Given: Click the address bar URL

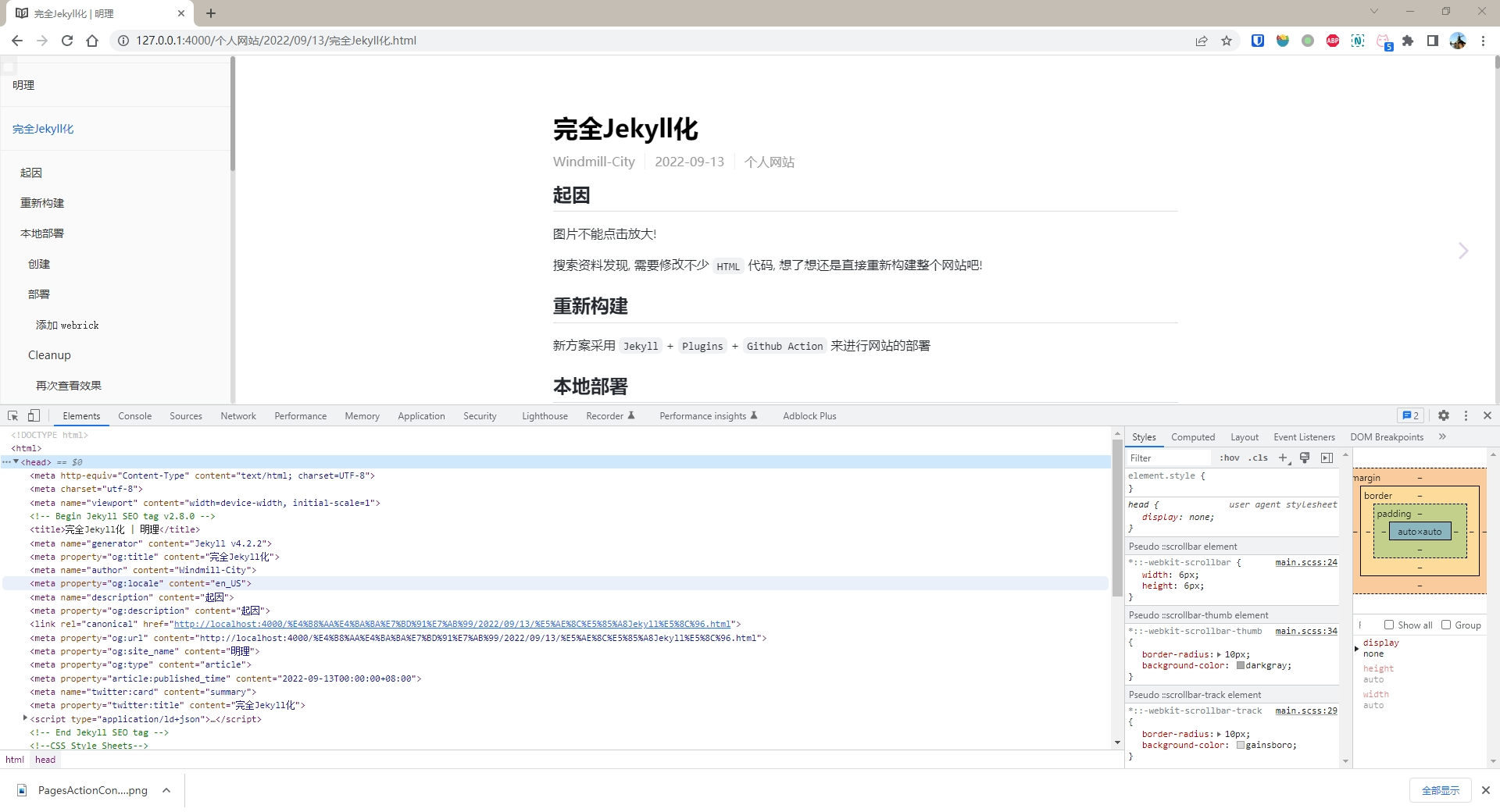Looking at the screenshot, I should (276, 41).
